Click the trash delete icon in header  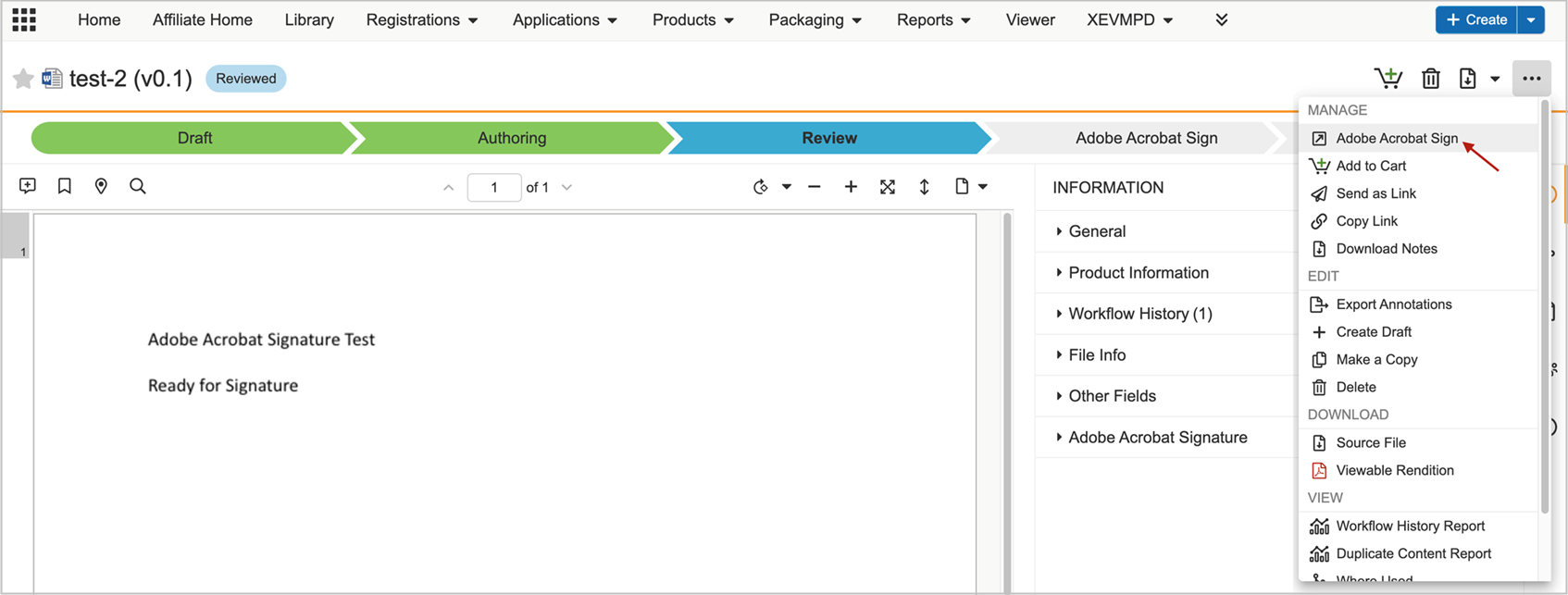1431,79
